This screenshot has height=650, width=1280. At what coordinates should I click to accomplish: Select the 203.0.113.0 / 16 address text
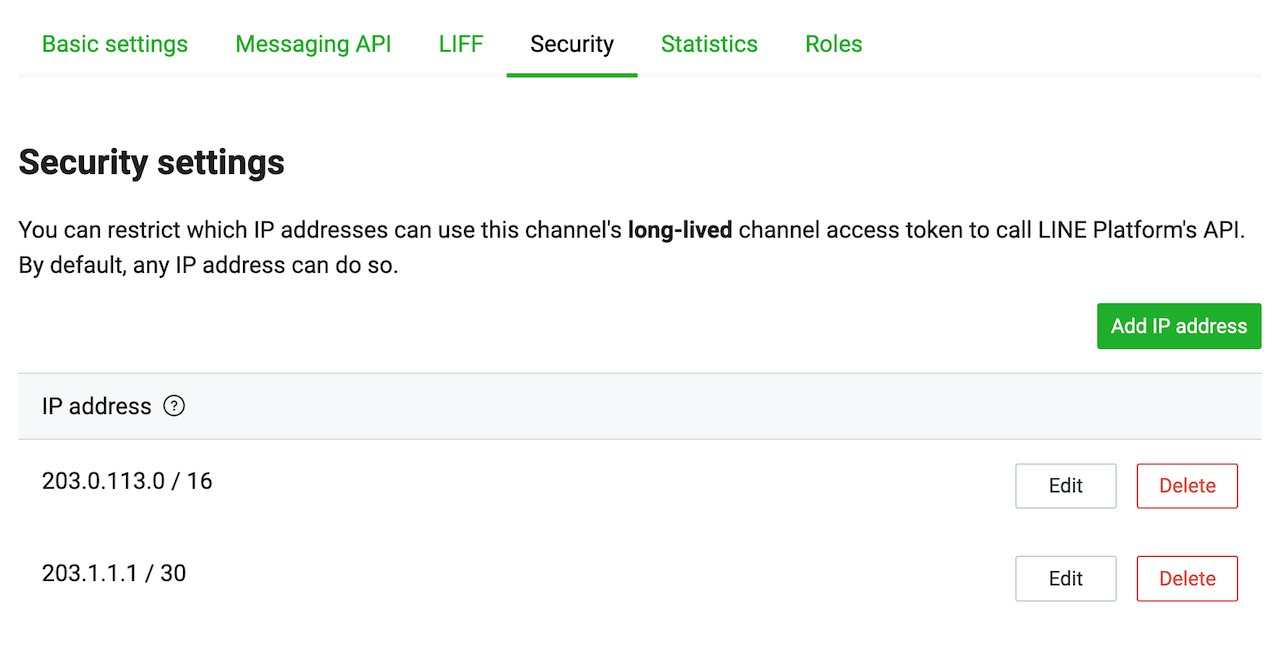point(127,481)
